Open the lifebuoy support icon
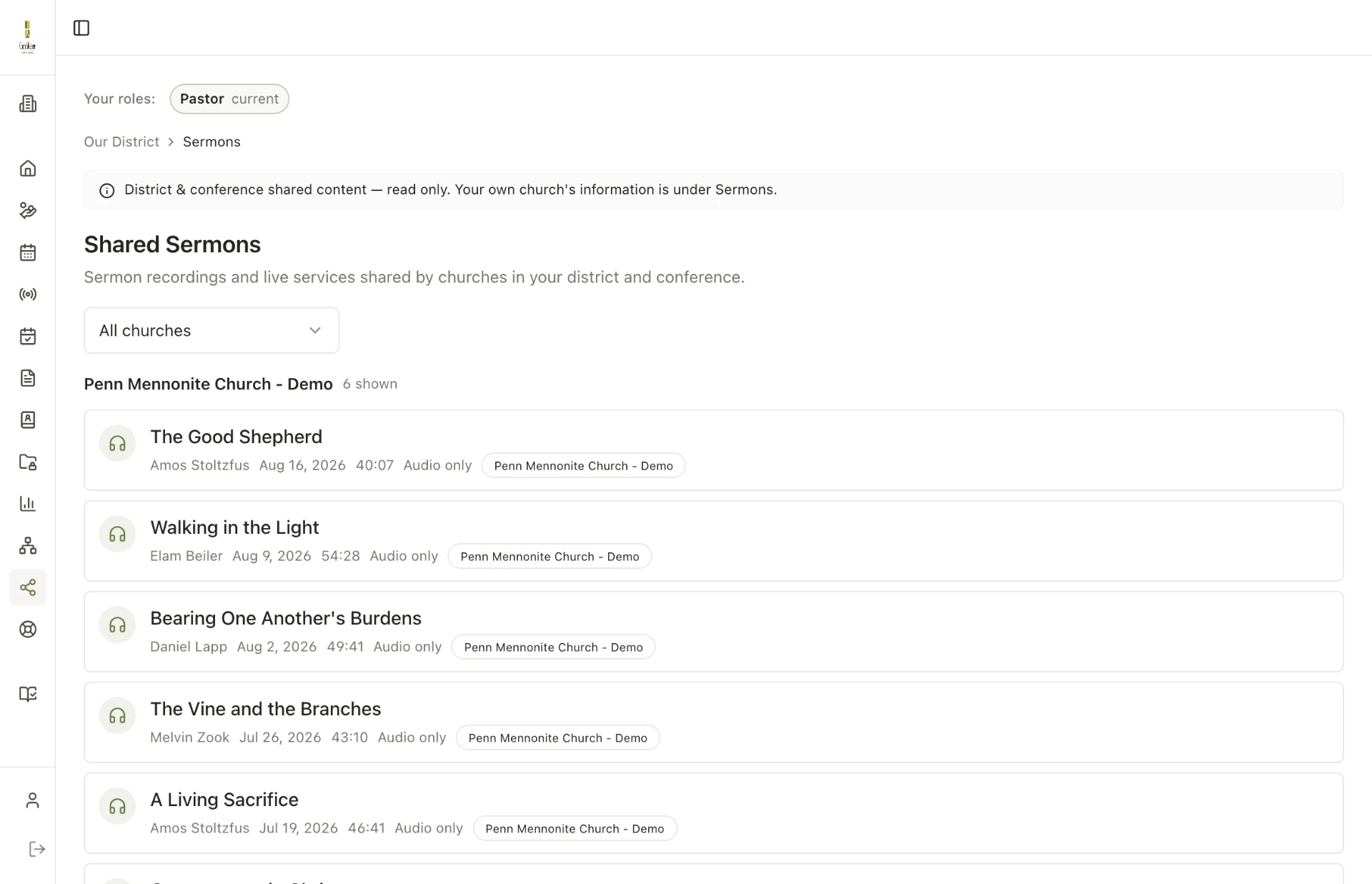1372x884 pixels. (x=28, y=630)
